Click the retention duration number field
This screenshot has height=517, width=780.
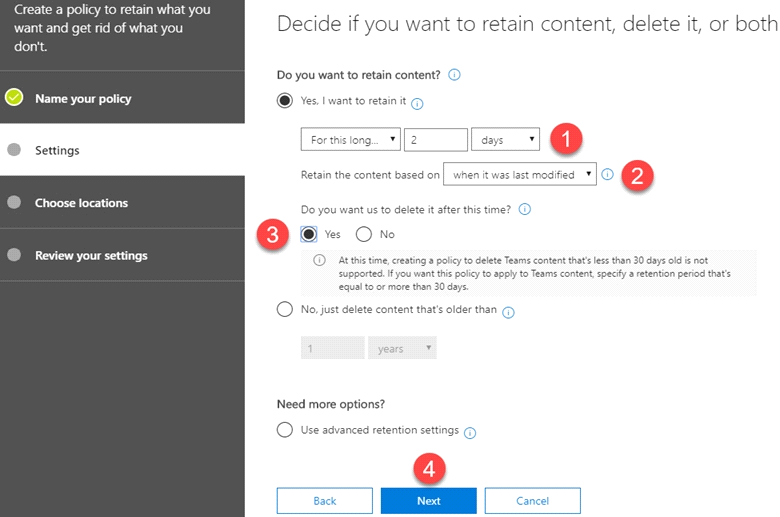click(x=436, y=139)
